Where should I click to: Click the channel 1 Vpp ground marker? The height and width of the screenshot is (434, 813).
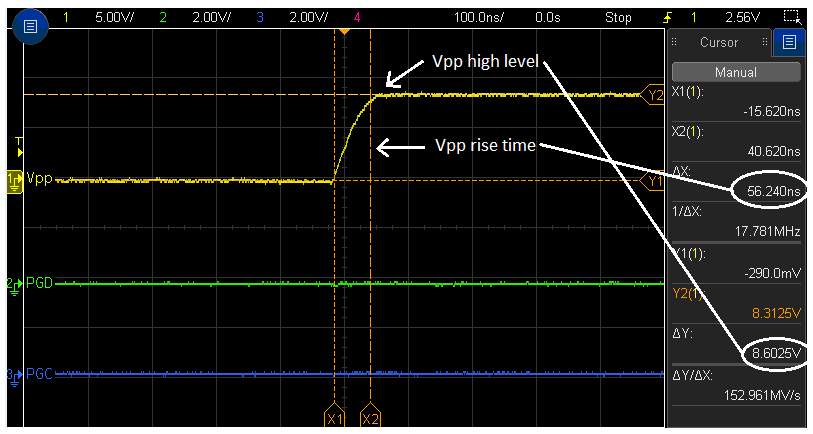point(14,180)
